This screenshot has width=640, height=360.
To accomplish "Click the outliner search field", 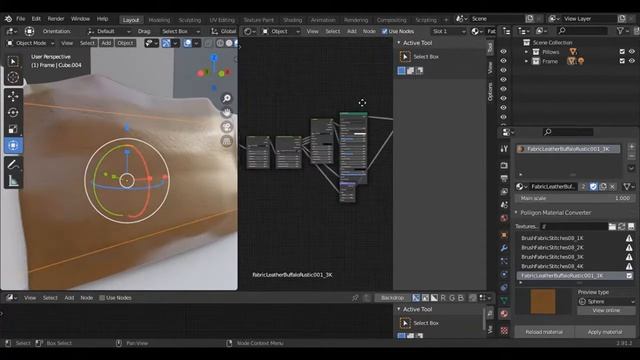I will pyautogui.click(x=582, y=31).
